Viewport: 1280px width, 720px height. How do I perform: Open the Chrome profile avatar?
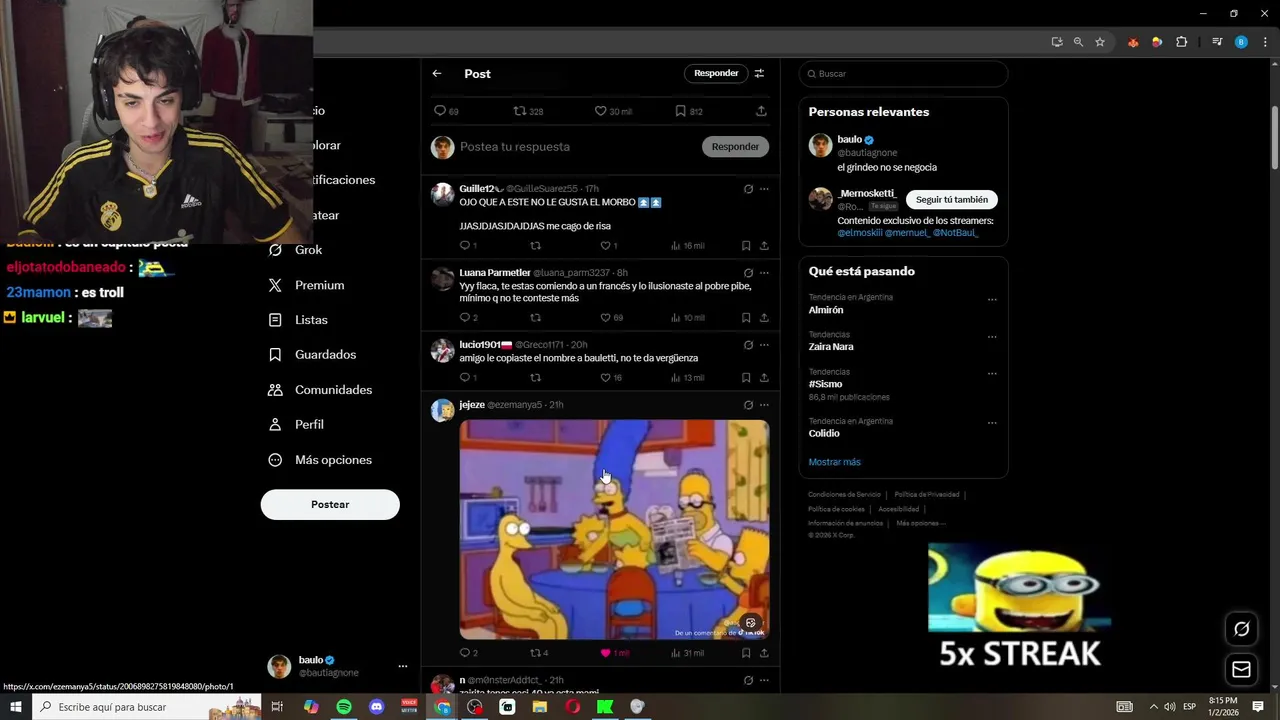click(1241, 42)
